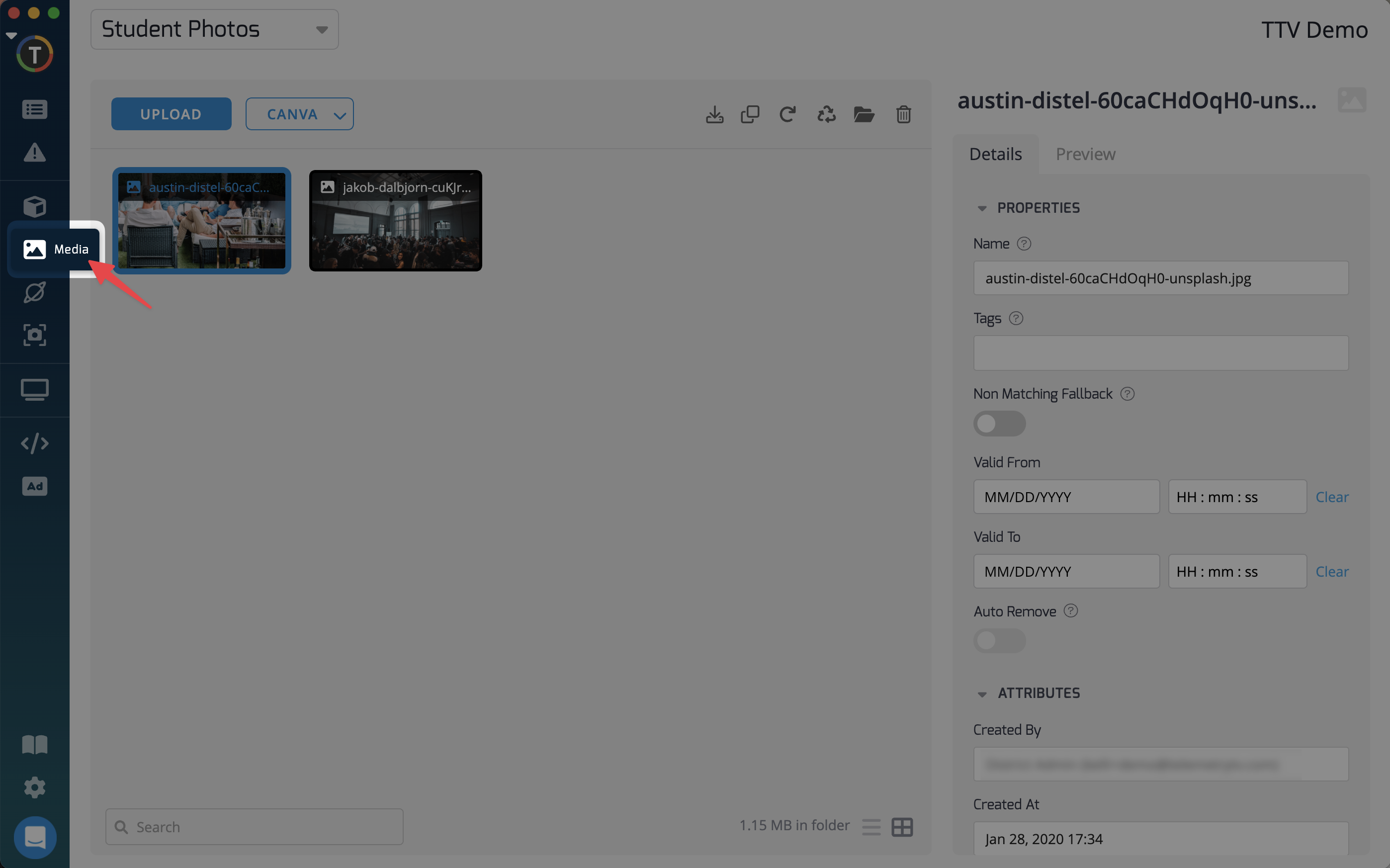Click the duplicate media icon
The width and height of the screenshot is (1390, 868).
click(x=750, y=114)
